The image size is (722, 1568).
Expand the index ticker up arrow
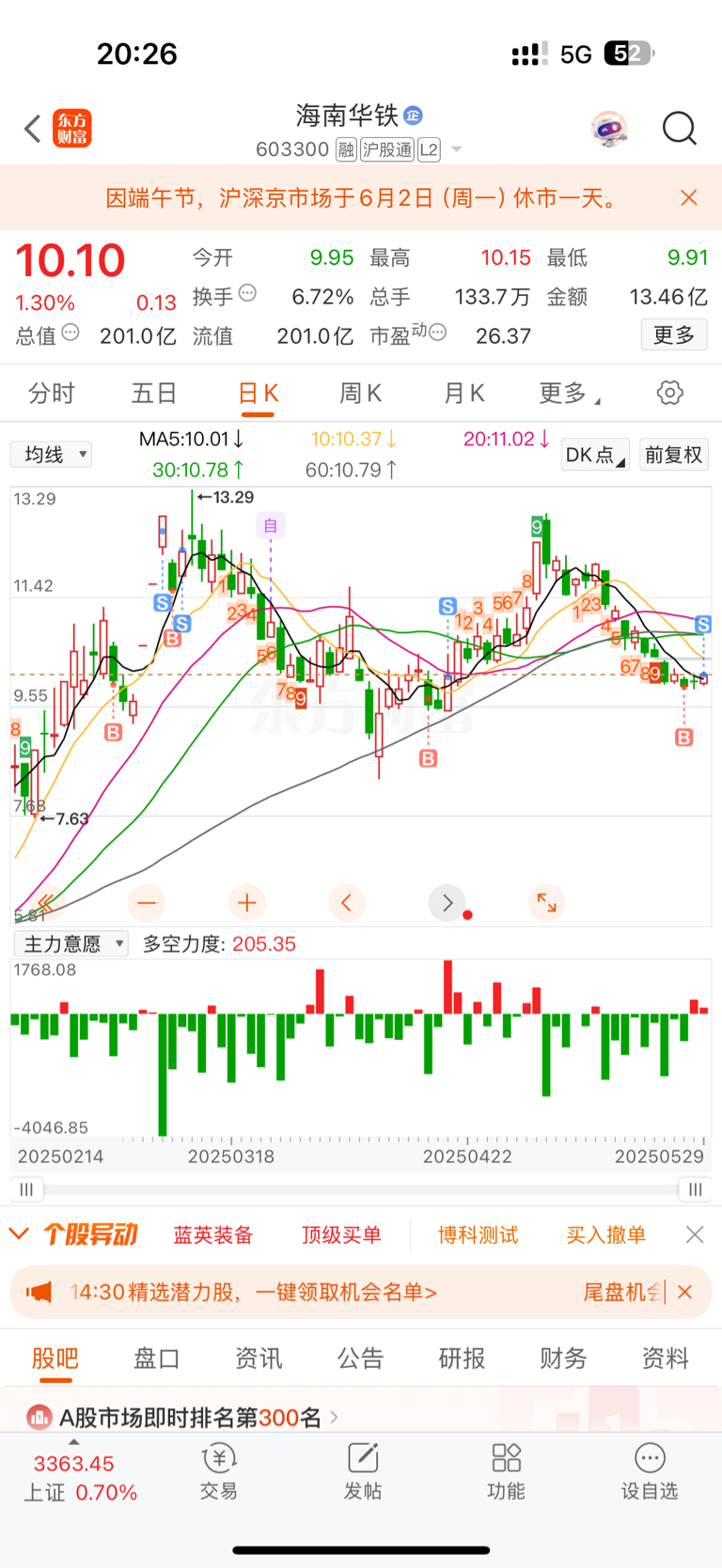(74, 1442)
